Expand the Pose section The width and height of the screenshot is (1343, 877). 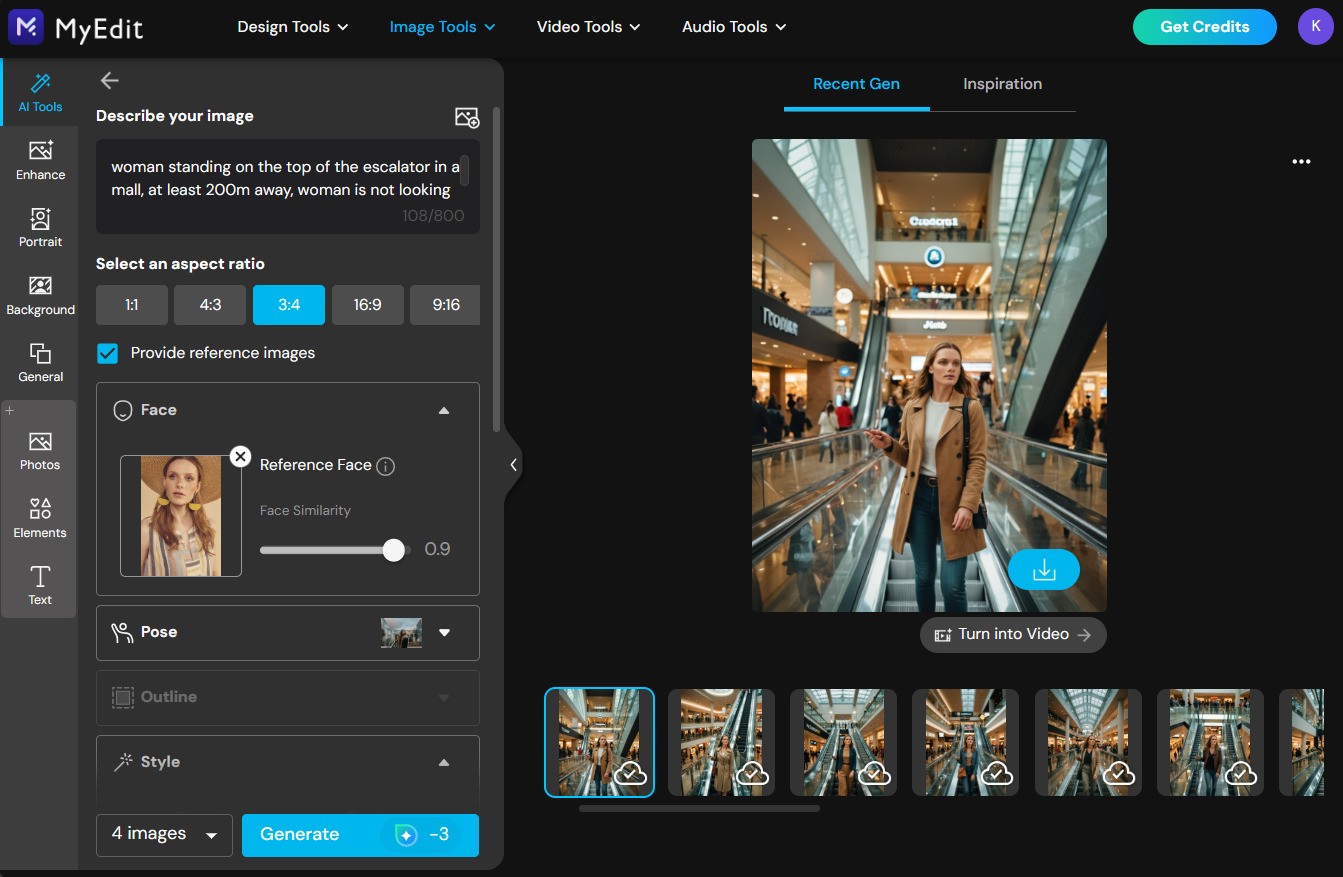pyautogui.click(x=444, y=632)
